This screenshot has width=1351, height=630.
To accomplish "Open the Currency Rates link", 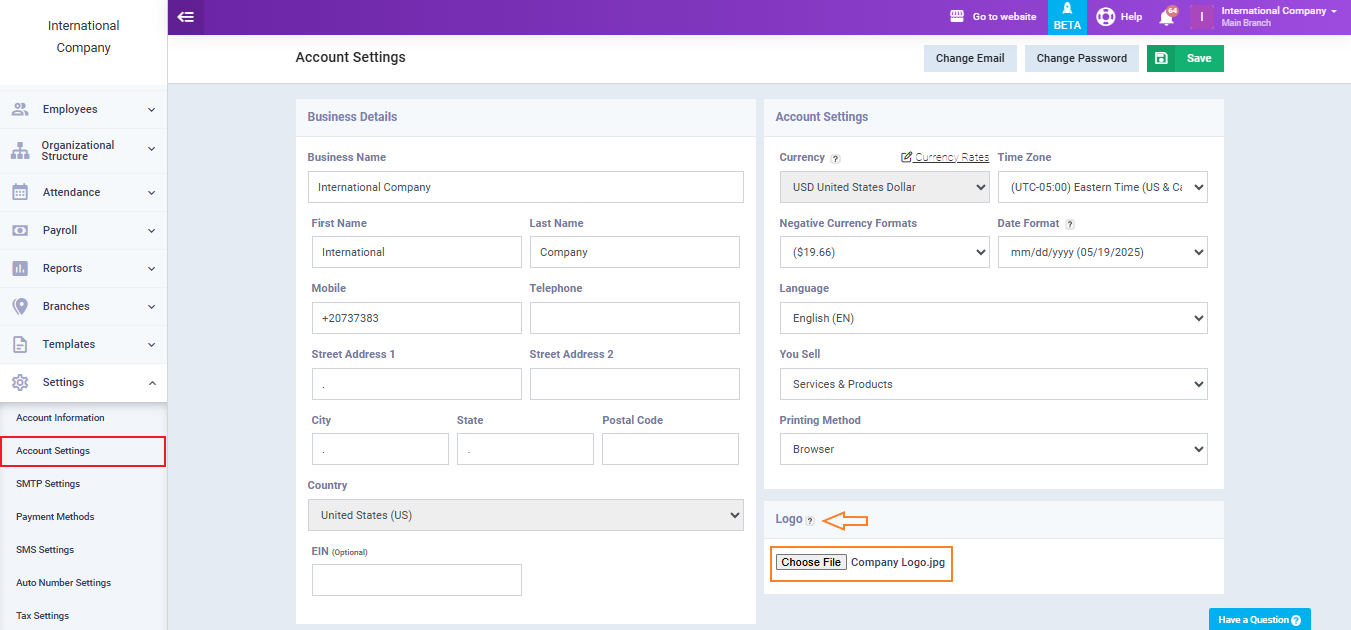I will (x=945, y=157).
